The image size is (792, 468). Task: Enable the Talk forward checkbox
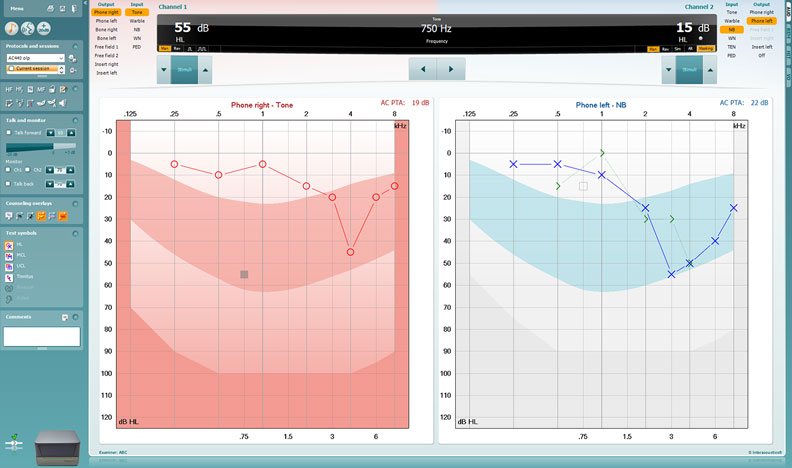[x=9, y=132]
